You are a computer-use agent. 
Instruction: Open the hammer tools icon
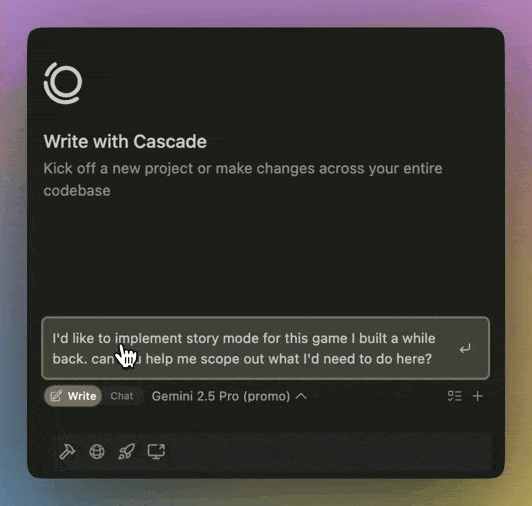point(67,452)
